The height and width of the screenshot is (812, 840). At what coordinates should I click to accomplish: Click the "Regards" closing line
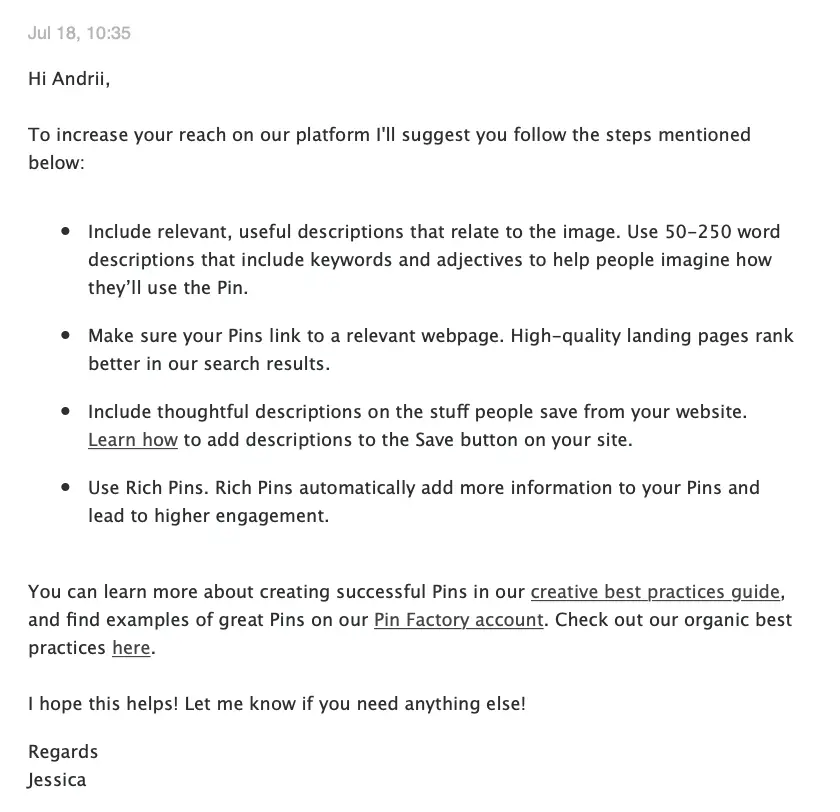tap(63, 751)
